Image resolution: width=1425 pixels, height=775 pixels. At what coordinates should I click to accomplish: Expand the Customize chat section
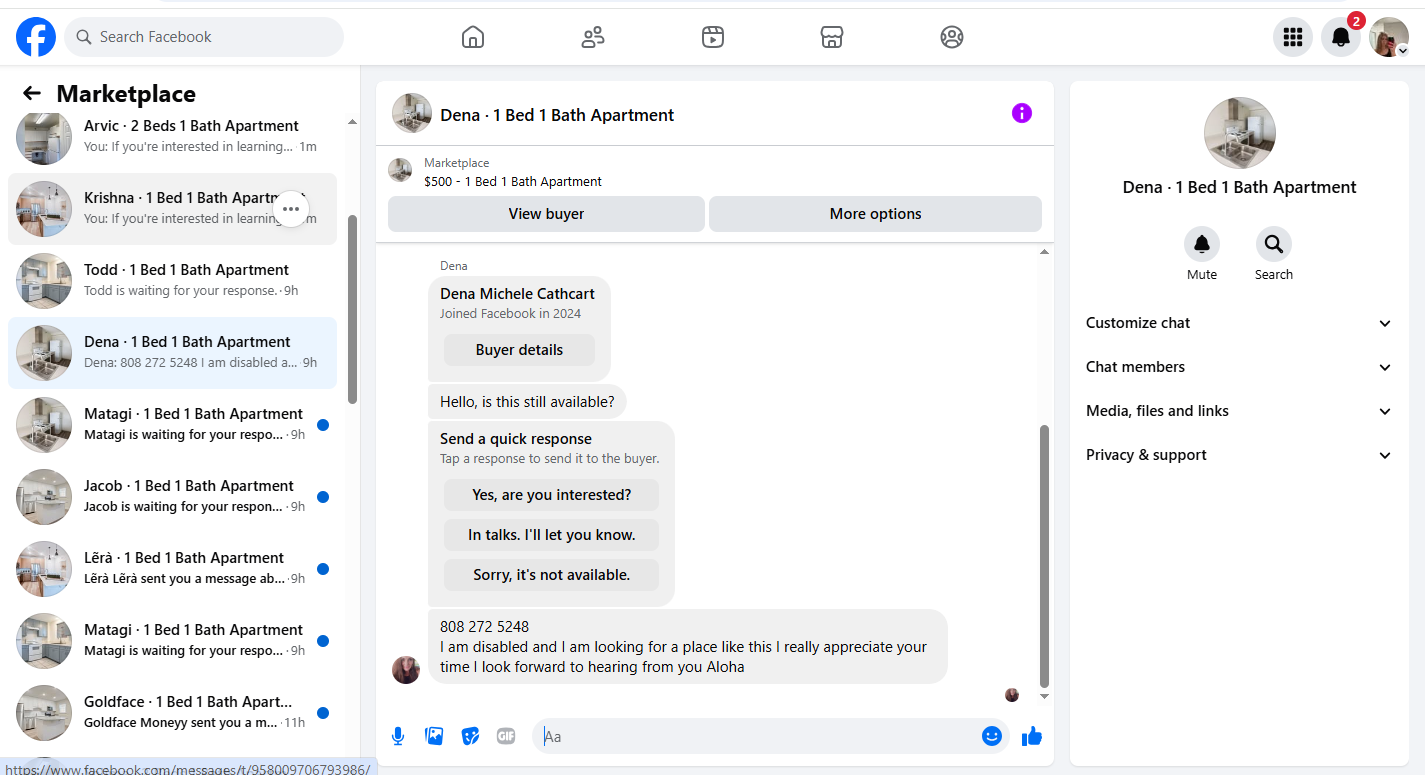(1239, 323)
